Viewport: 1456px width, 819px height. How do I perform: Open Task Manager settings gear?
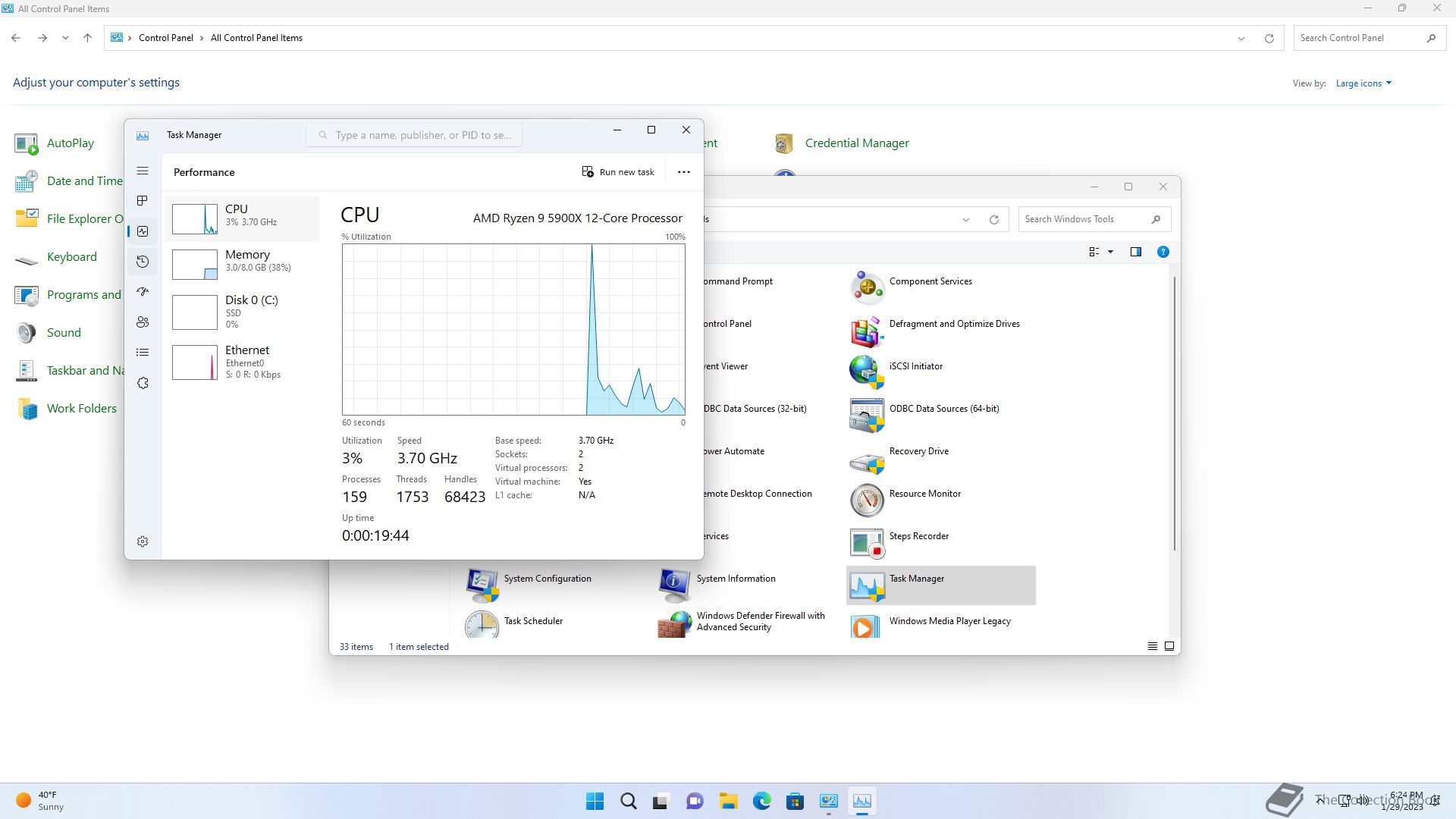pos(143,541)
